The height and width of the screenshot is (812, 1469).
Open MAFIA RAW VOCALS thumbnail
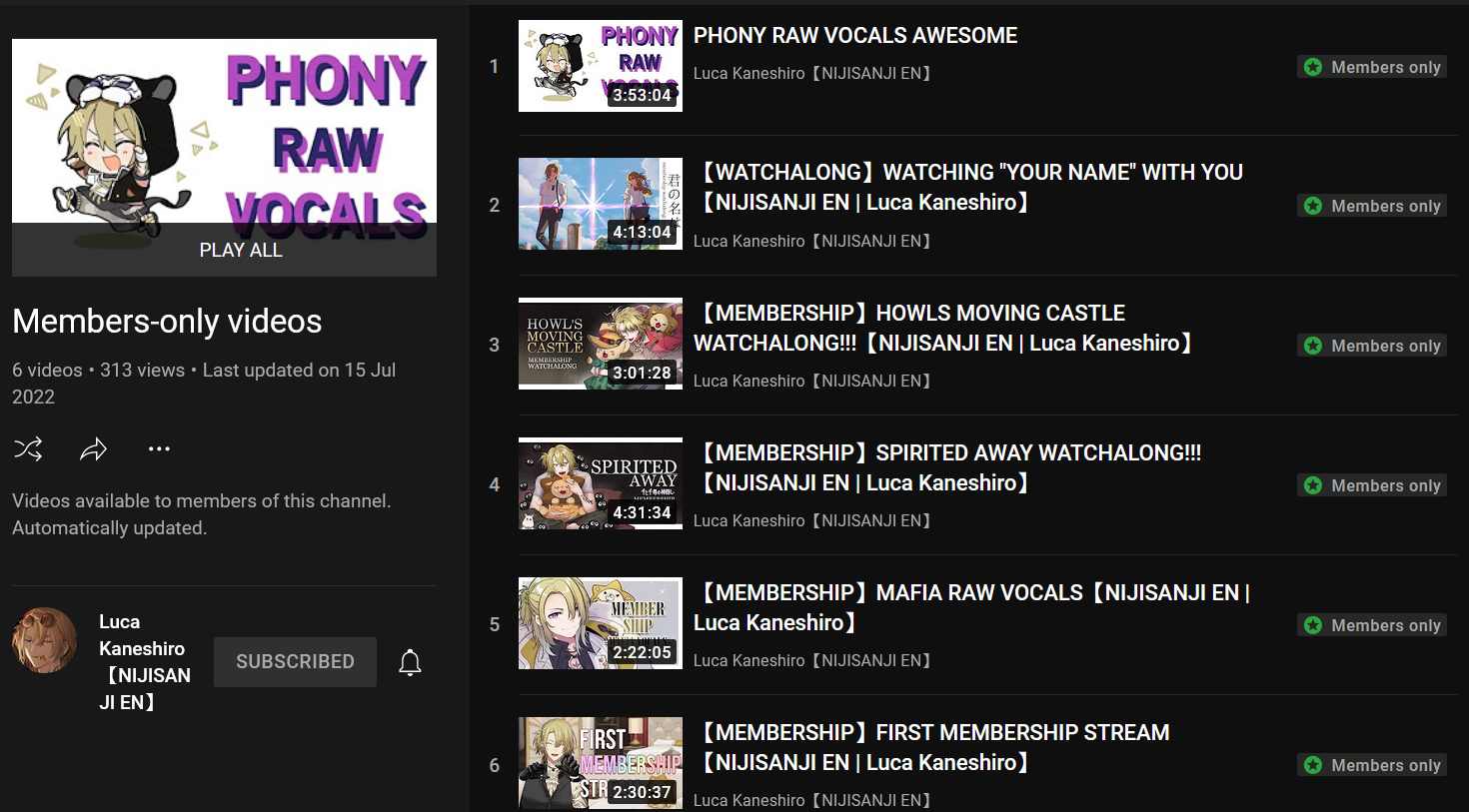(x=601, y=623)
